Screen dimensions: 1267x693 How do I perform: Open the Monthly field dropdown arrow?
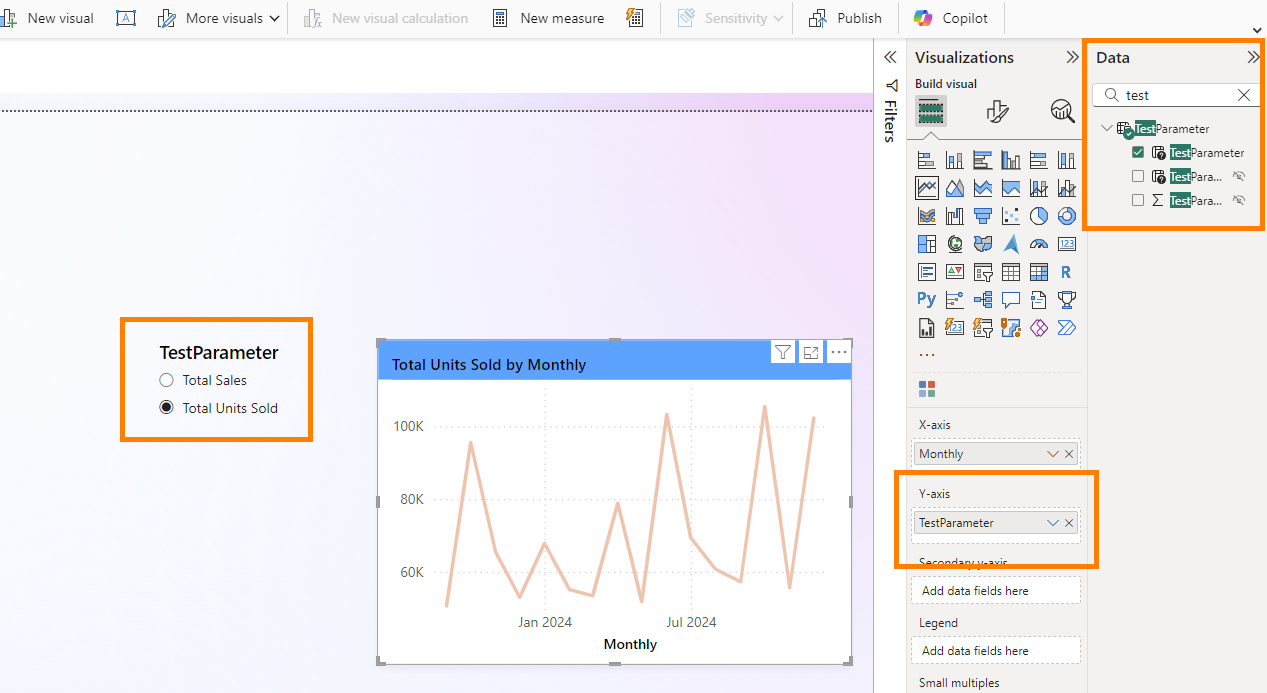pos(1052,454)
